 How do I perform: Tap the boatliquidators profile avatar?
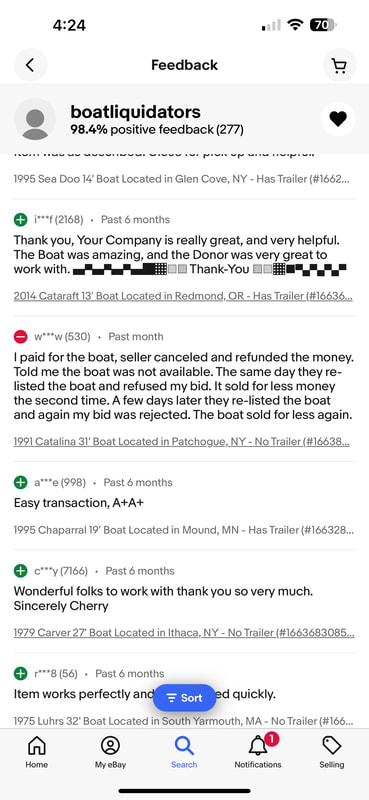(x=35, y=119)
